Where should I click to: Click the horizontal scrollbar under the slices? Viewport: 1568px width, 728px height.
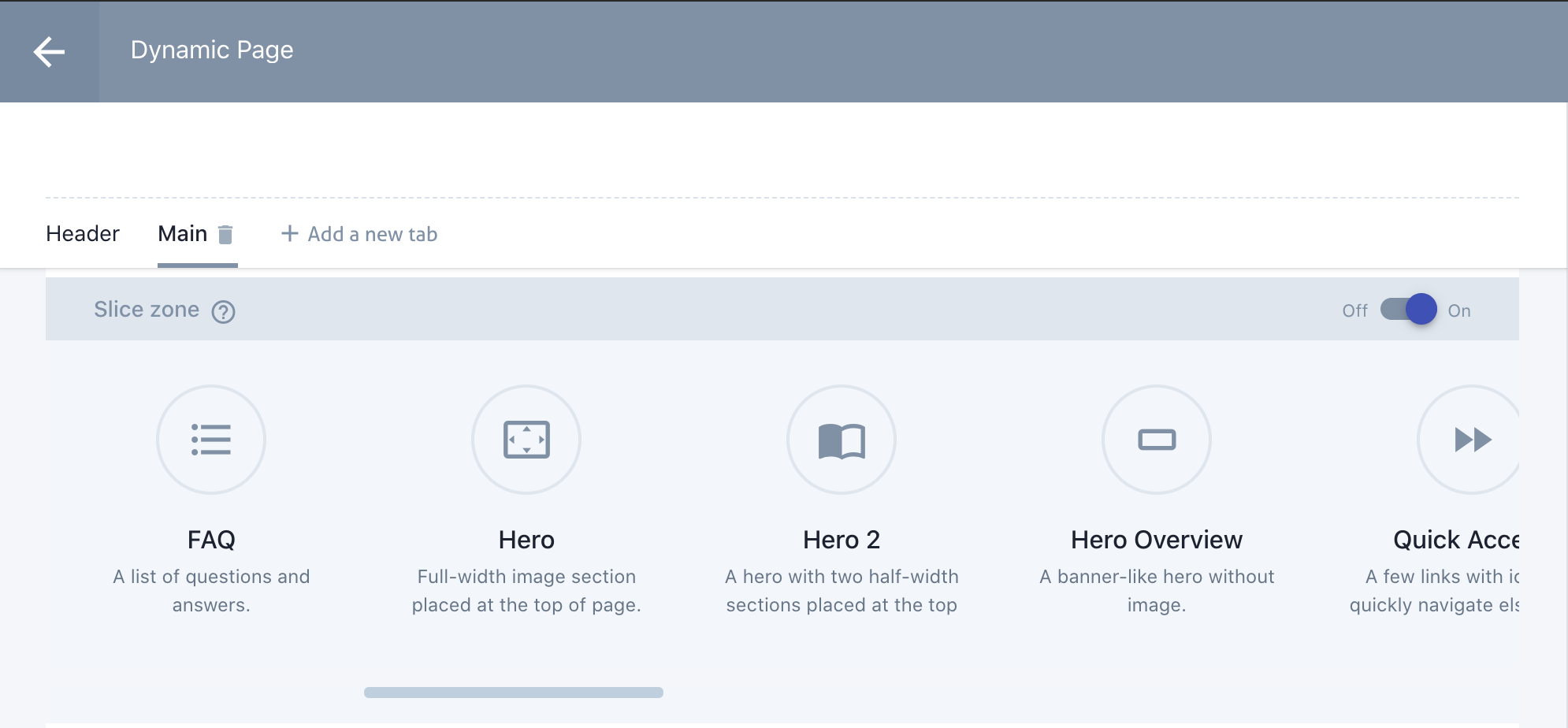(513, 693)
